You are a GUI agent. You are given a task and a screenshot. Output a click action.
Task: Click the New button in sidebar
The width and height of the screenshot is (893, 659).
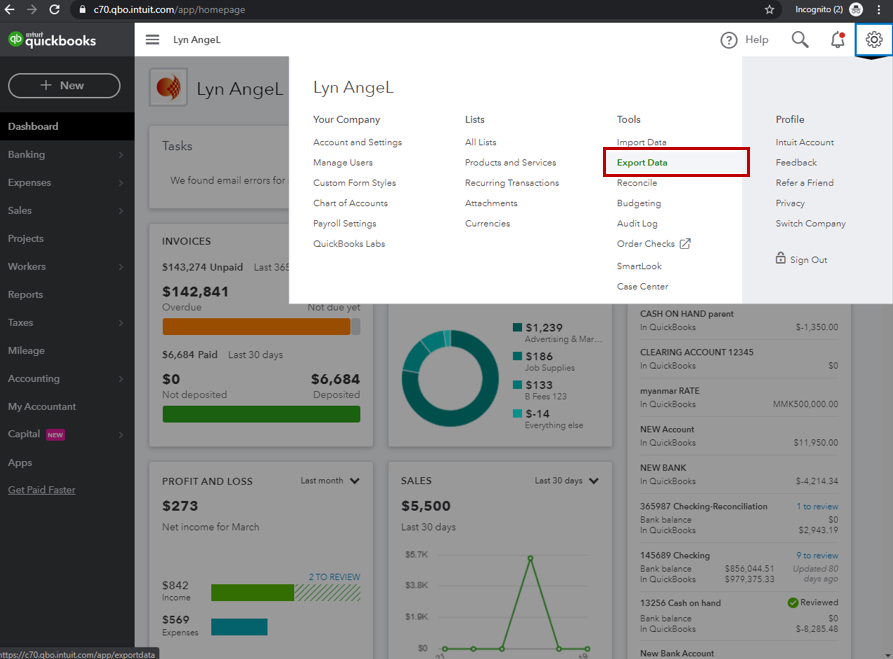(x=64, y=85)
